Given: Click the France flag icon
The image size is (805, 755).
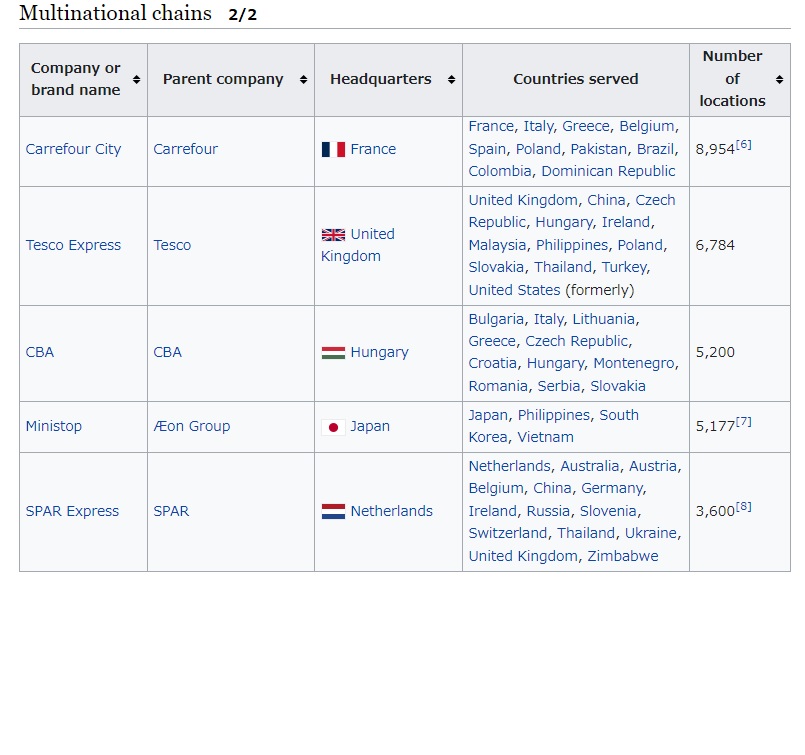Looking at the screenshot, I should (333, 149).
